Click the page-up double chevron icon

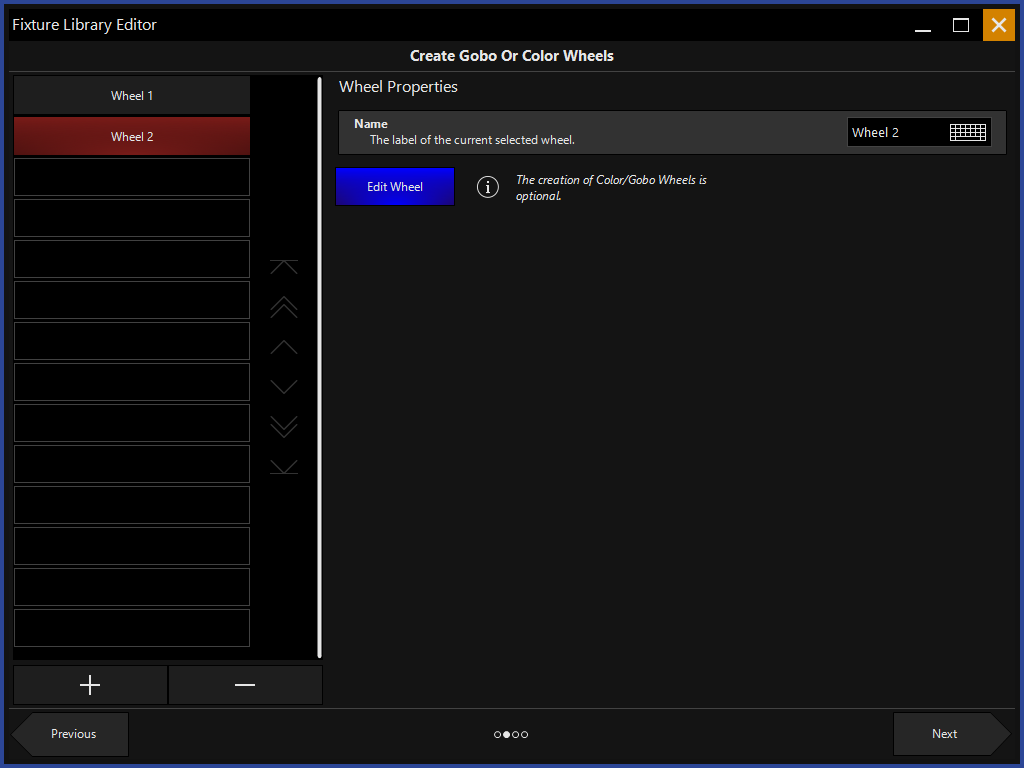(x=284, y=307)
